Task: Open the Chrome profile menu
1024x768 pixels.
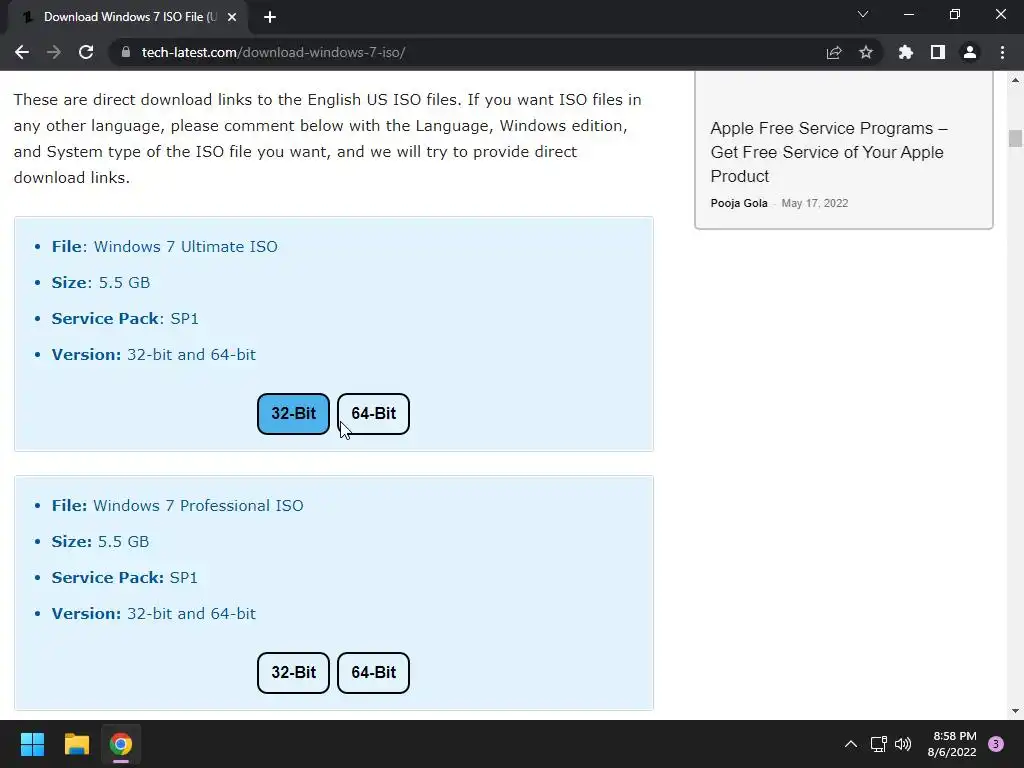Action: 970,52
